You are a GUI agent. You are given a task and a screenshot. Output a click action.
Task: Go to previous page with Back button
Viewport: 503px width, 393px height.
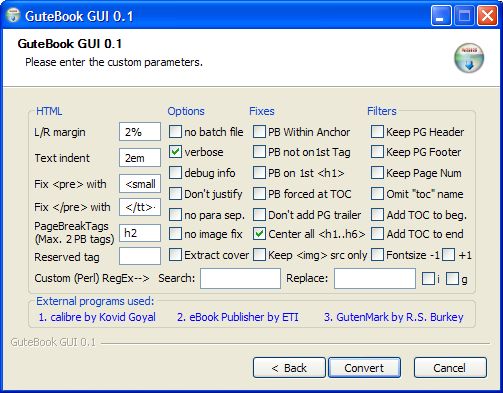(289, 368)
